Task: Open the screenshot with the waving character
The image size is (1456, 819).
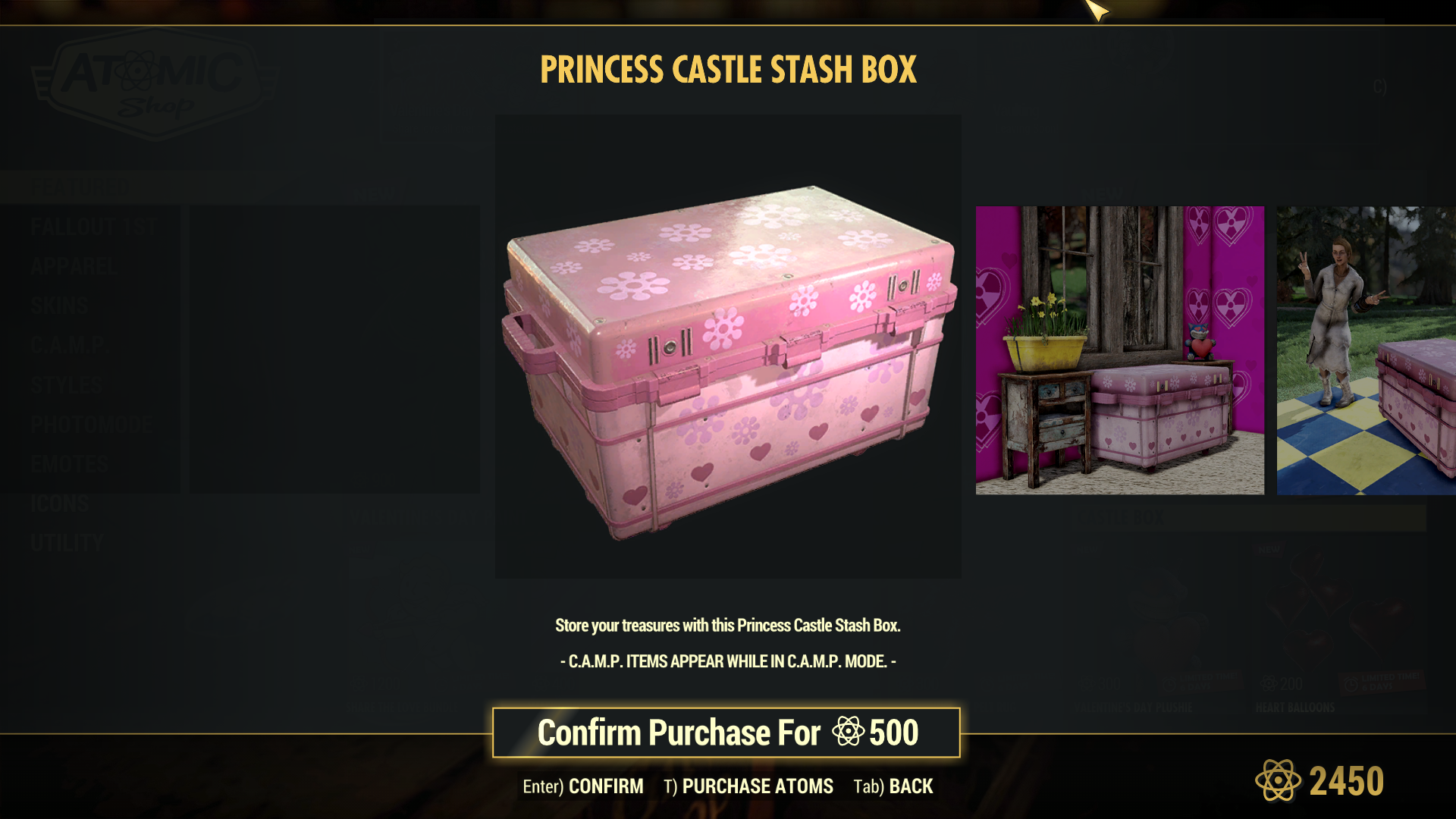Action: coord(1367,350)
